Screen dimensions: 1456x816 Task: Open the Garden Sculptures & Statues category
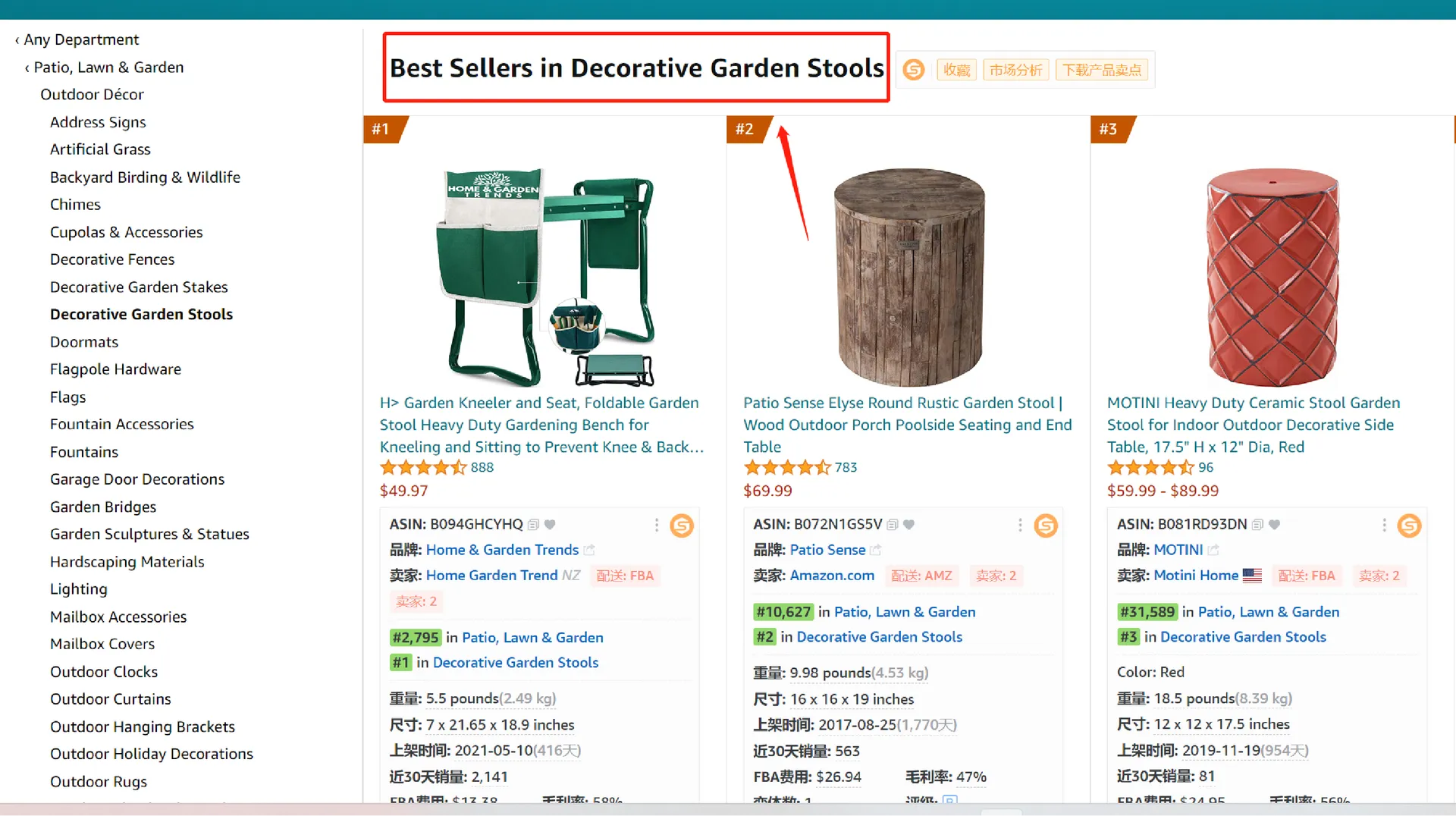(x=149, y=534)
